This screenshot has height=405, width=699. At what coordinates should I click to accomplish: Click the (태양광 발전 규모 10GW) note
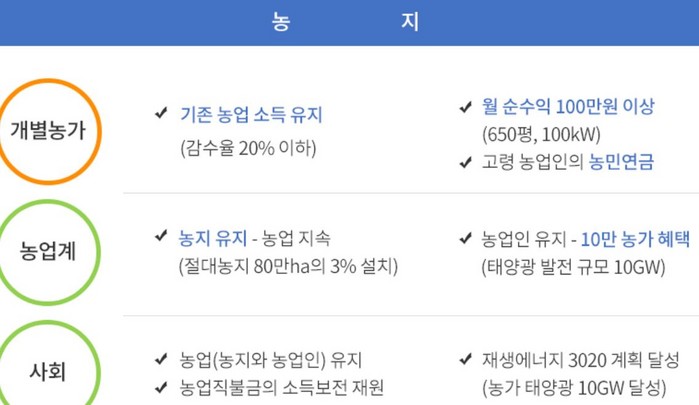pyautogui.click(x=573, y=268)
